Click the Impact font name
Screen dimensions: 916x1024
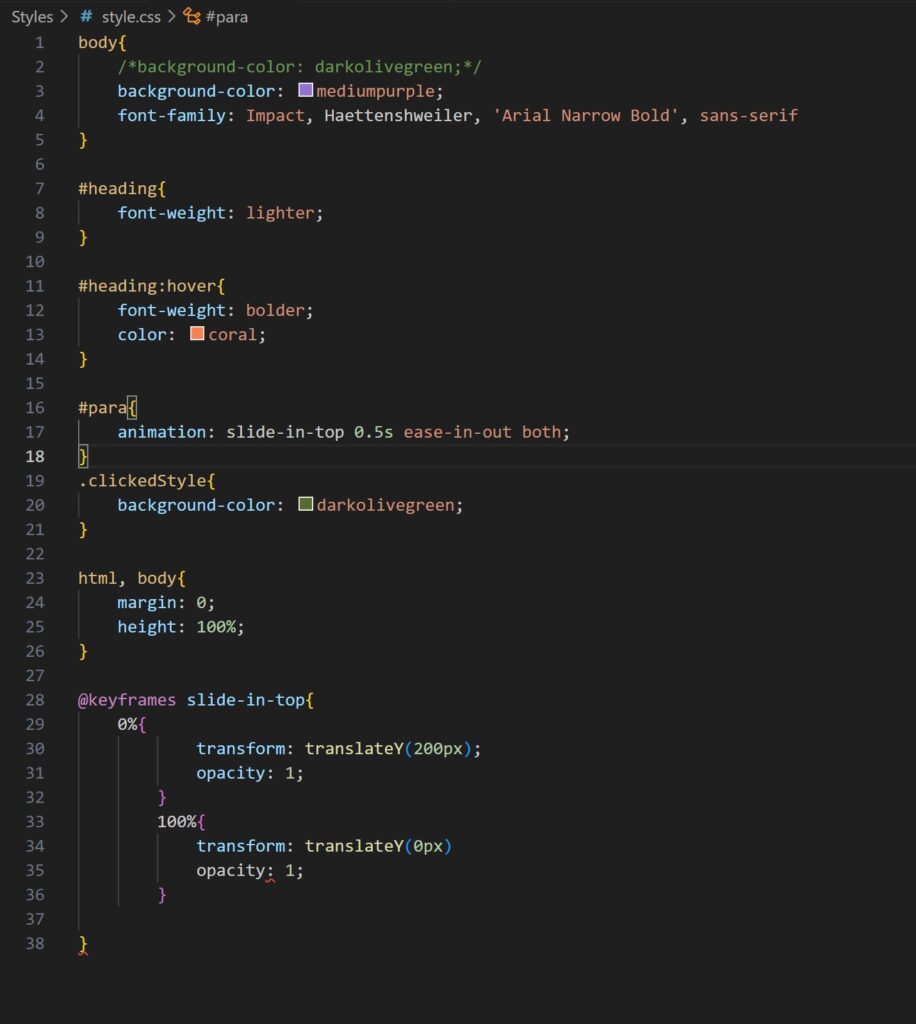coord(275,116)
